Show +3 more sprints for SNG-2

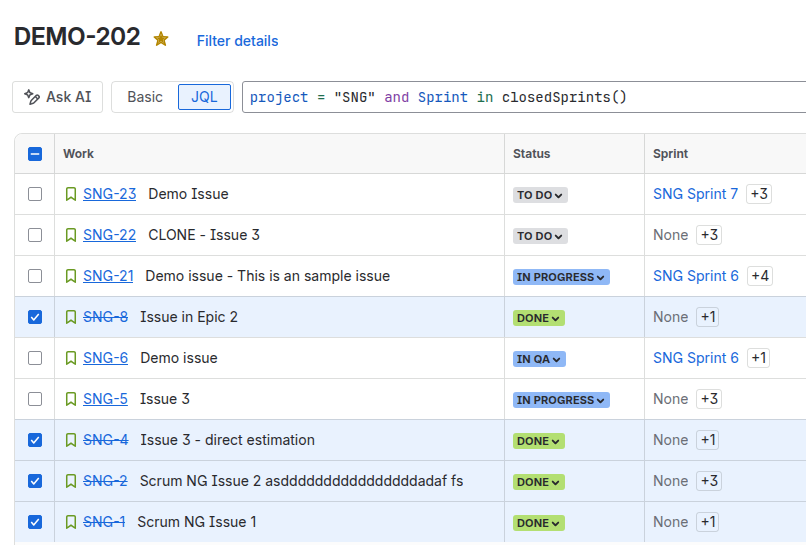[x=709, y=481]
